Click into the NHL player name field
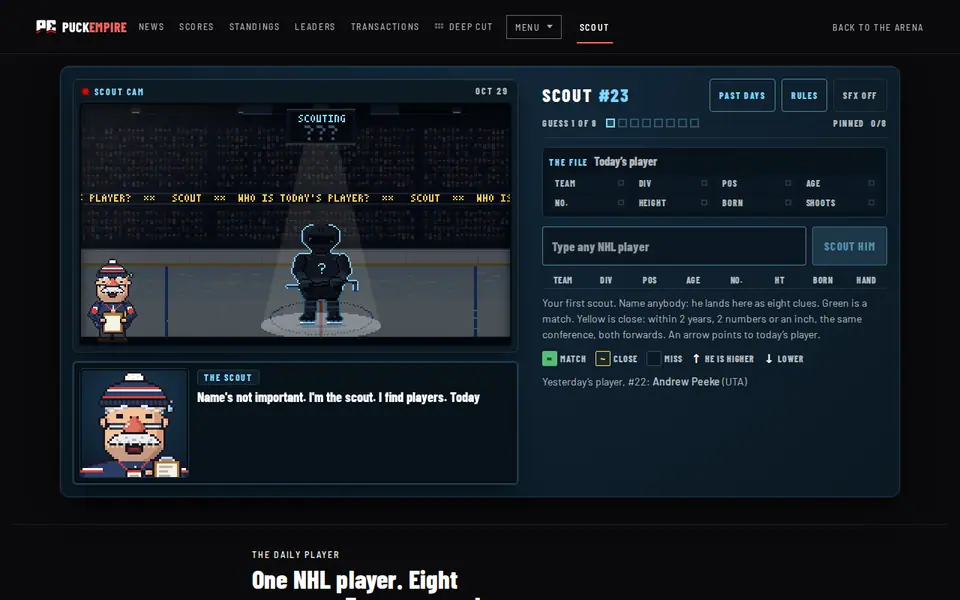The height and width of the screenshot is (600, 960). tap(673, 246)
